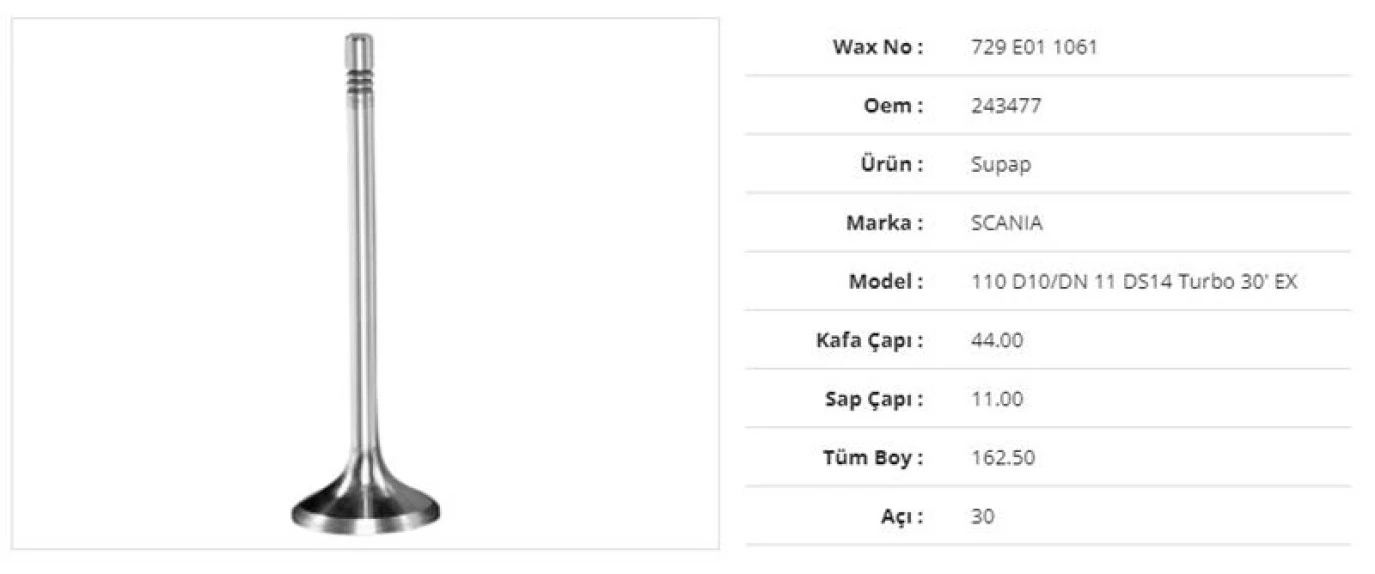
Task: Click the SCANIA brand value
Action: pos(1007,223)
